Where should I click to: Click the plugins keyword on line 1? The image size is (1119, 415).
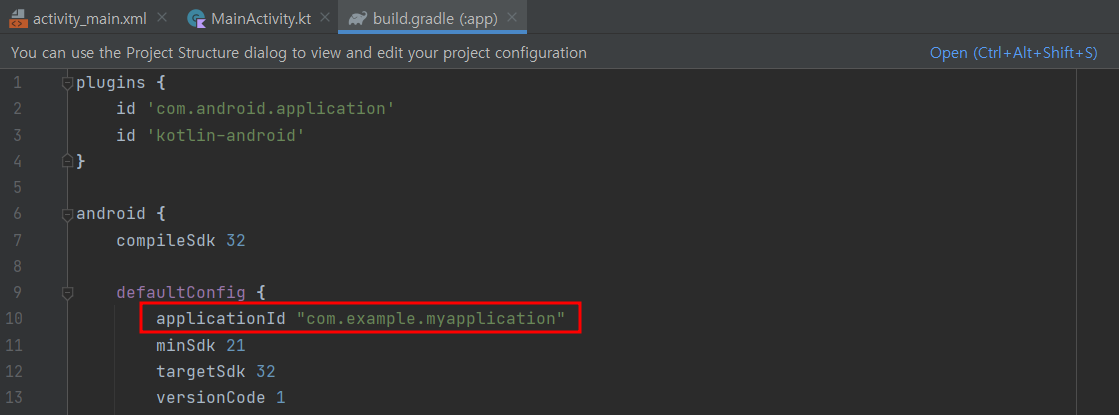111,83
